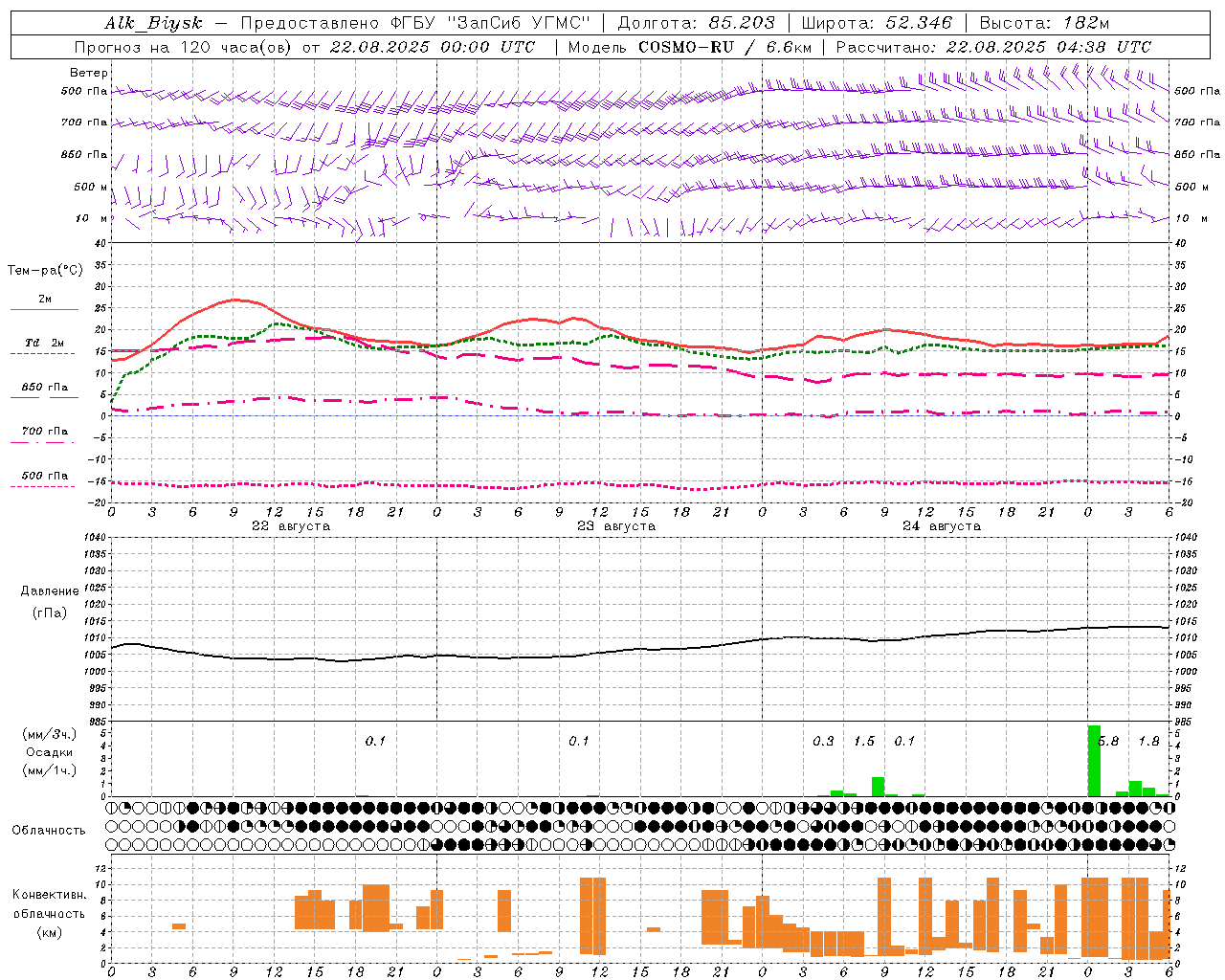Select the text Предоставлено ФГБУ "ЗапСиб УГМС"
Viewport: 1225px width, 980px height.
click(x=415, y=23)
